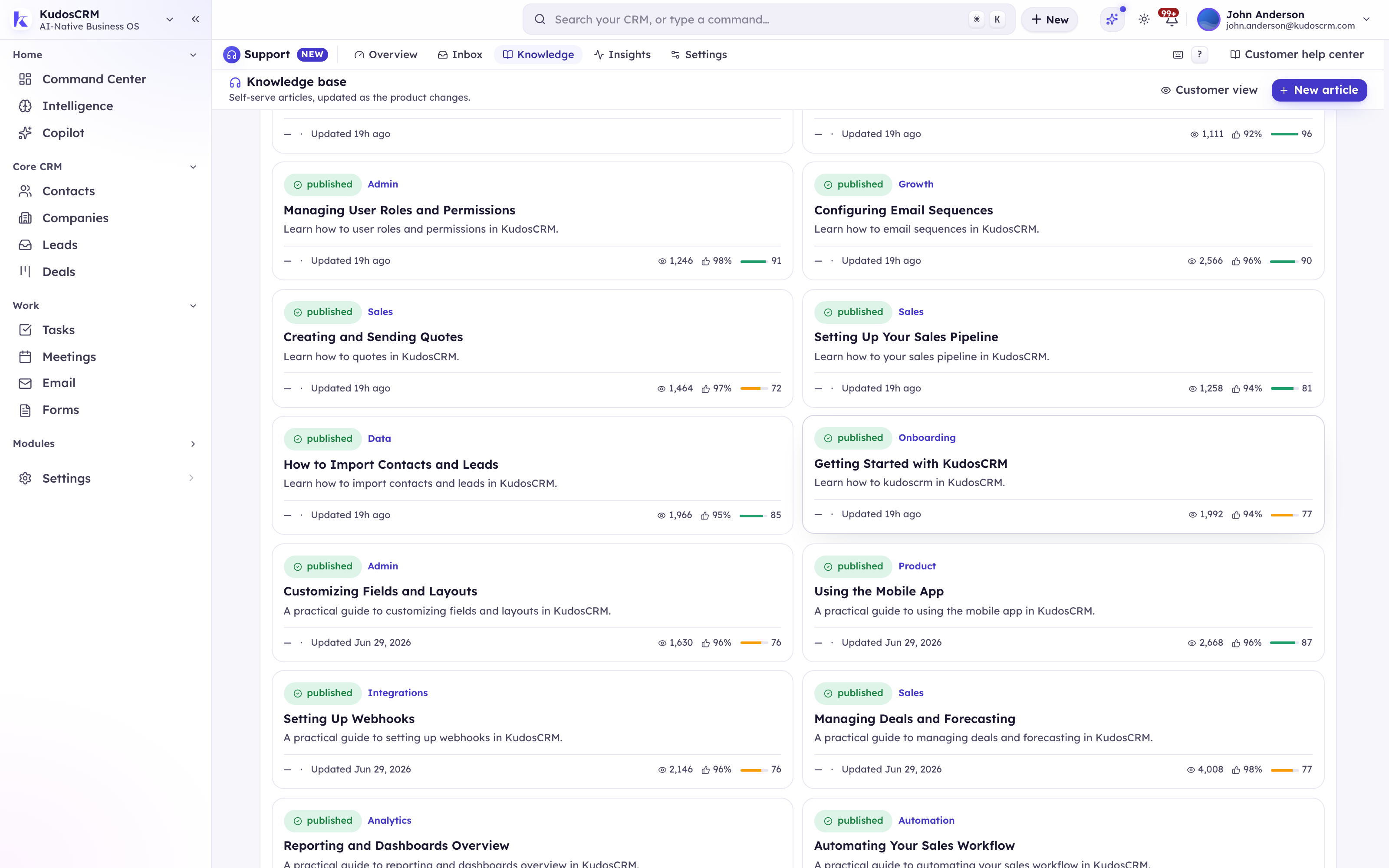Collapse the sidebar with double-chevron icon
Screen dimensions: 1389x868
click(195, 19)
